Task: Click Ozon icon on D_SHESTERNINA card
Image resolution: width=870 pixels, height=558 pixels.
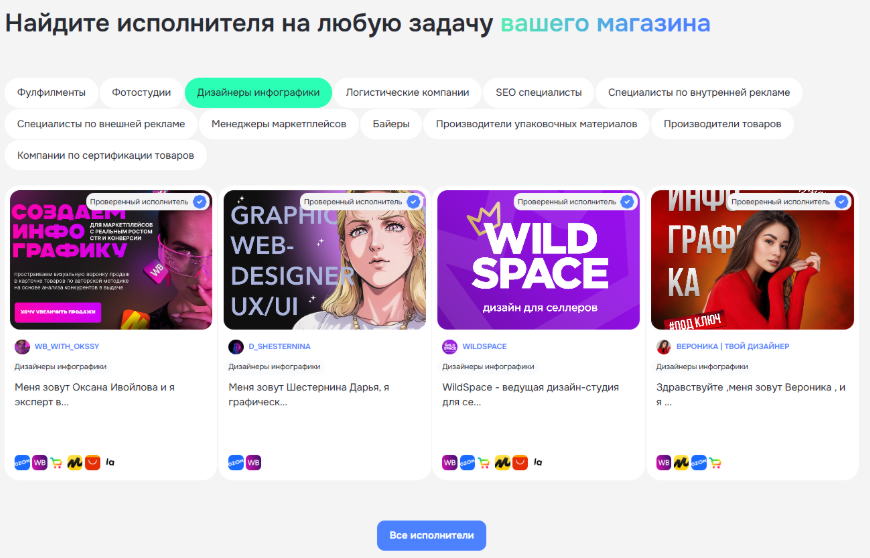Action: tap(236, 462)
